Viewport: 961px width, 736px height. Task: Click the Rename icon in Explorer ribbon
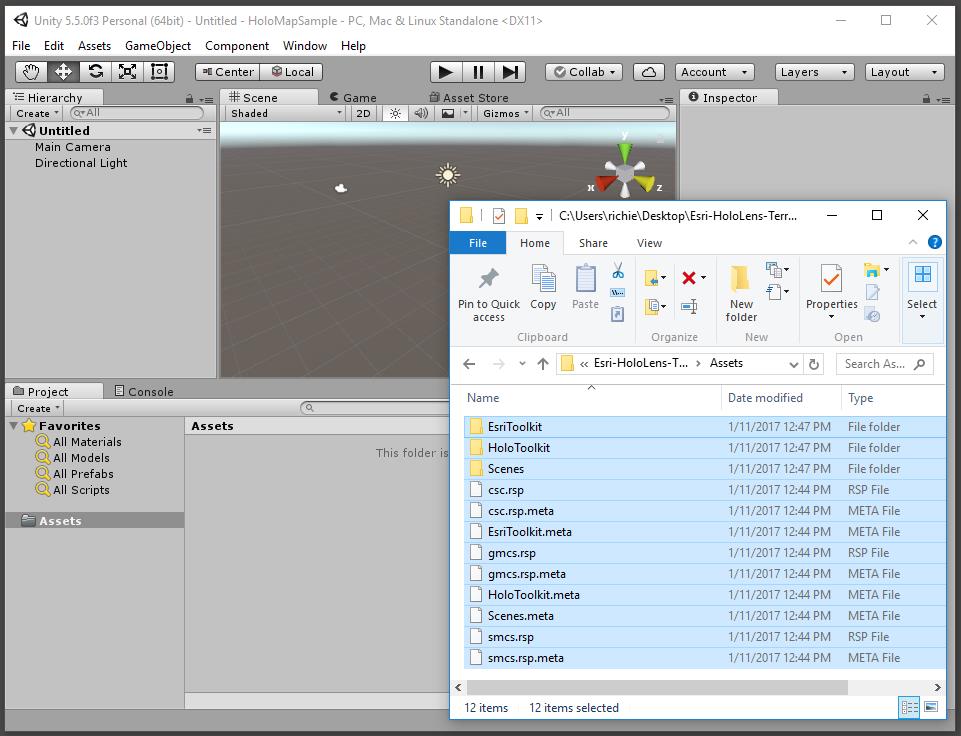pyautogui.click(x=689, y=306)
